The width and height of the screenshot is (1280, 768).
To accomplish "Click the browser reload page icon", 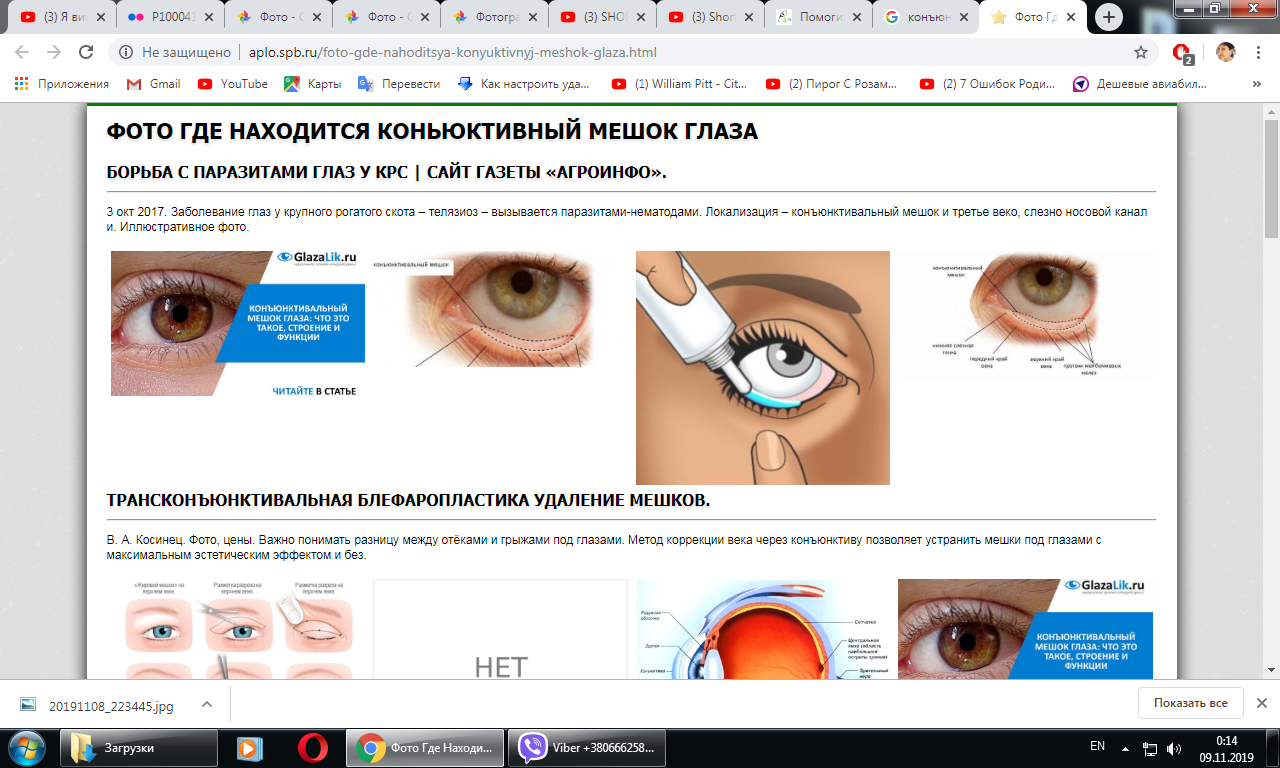I will [x=85, y=53].
